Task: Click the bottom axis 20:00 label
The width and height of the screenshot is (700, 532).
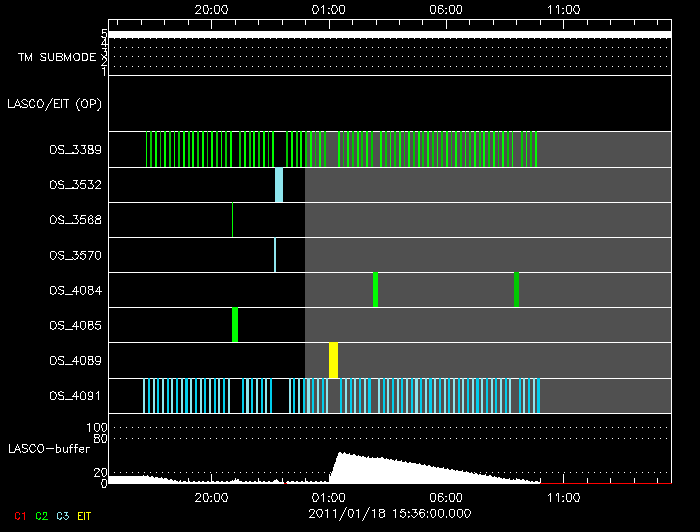Action: pos(211,498)
